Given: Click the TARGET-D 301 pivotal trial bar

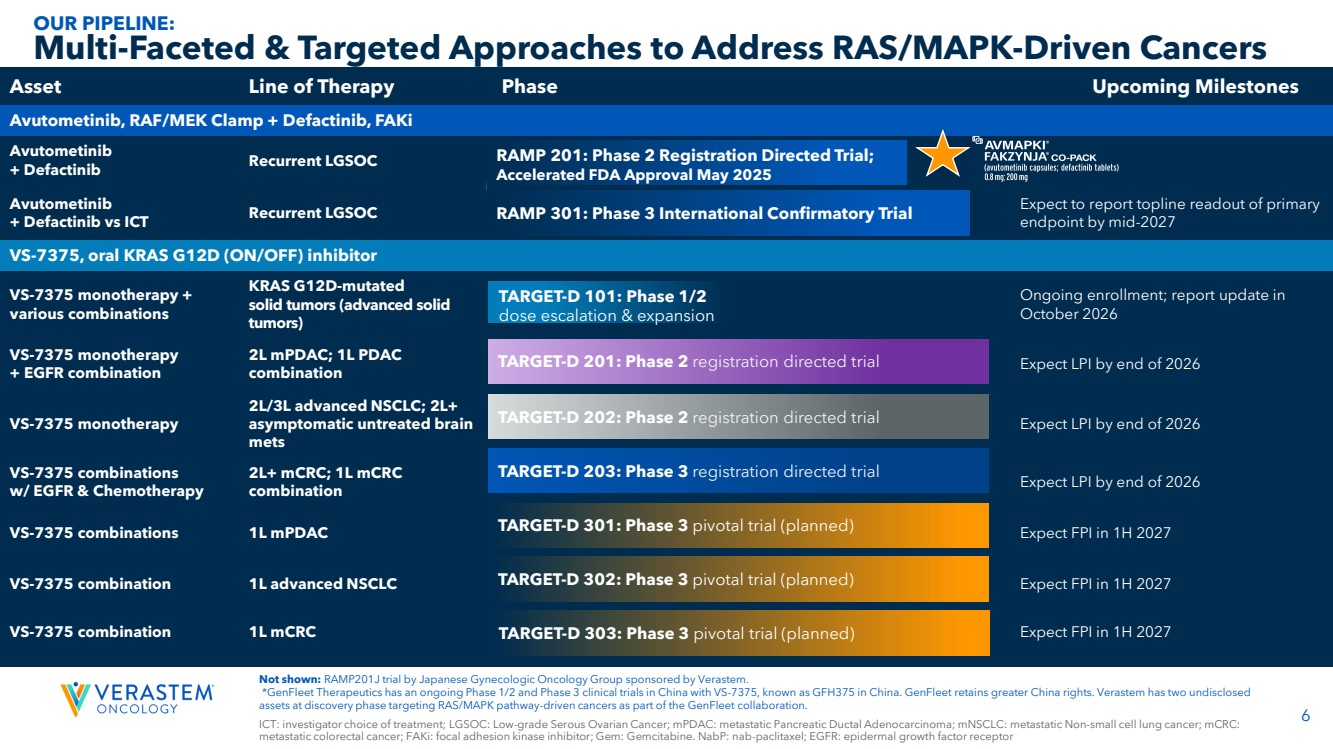Looking at the screenshot, I should 738,526.
